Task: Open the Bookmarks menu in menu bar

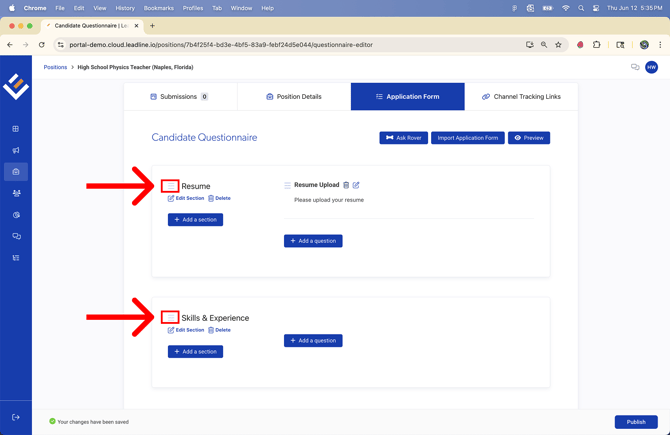Action: click(158, 8)
